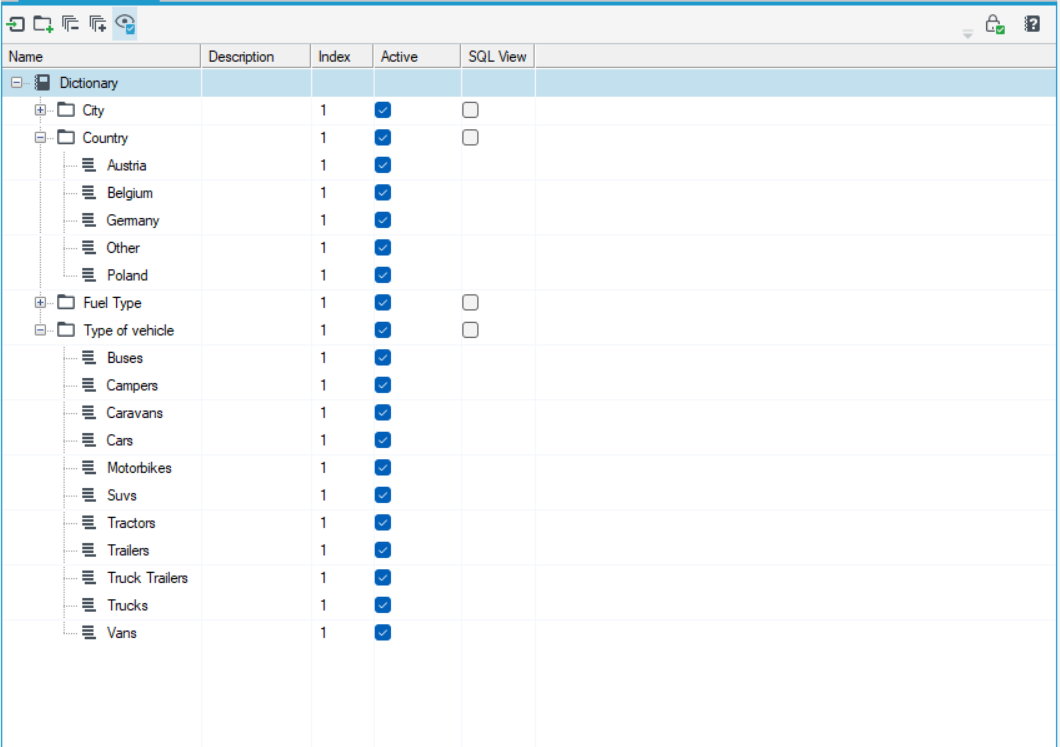Sort by the Index column header
1060x747 pixels.
342,56
